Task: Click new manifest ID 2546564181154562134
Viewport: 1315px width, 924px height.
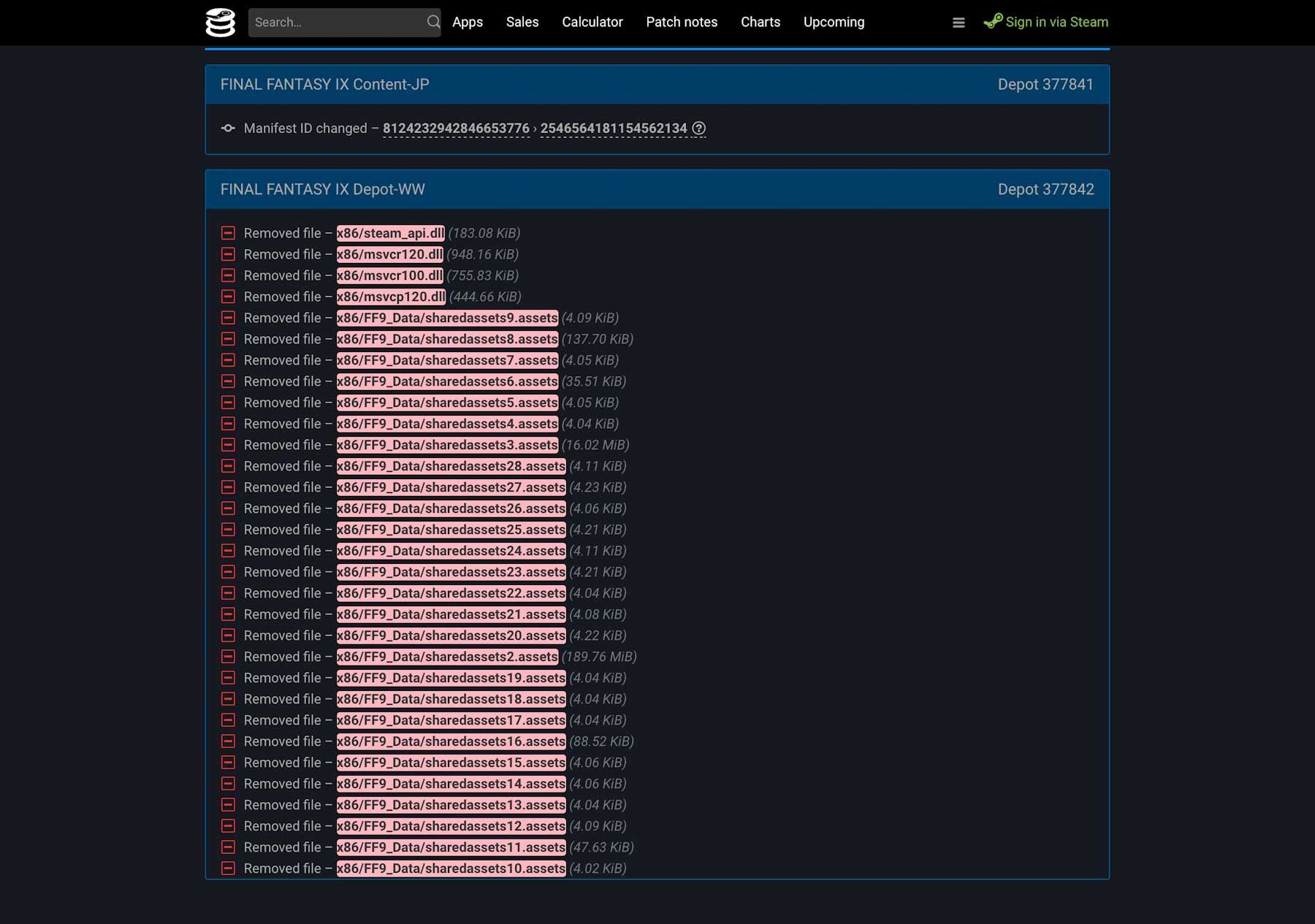Action: [614, 129]
